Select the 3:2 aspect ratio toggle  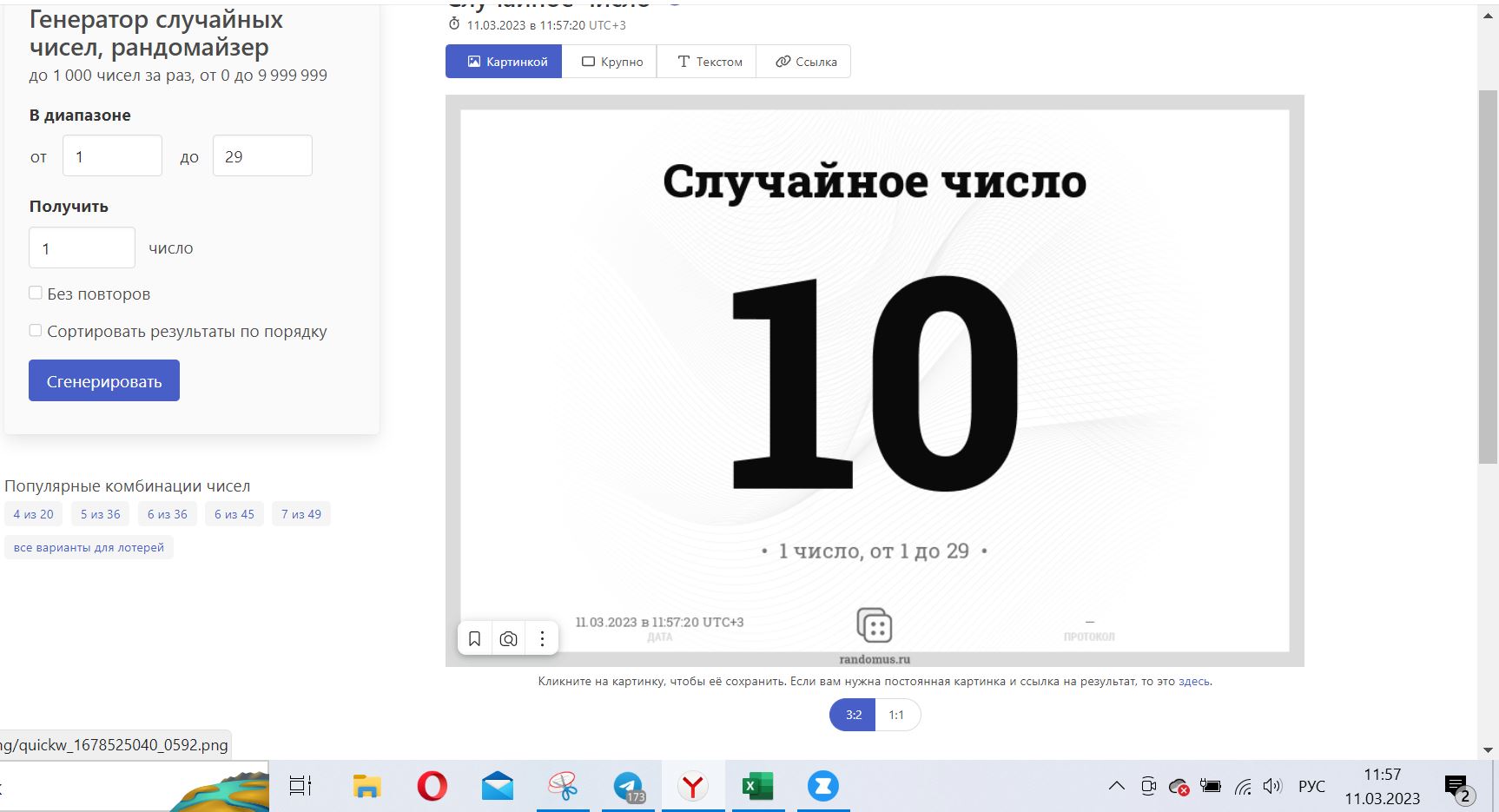pyautogui.click(x=853, y=715)
